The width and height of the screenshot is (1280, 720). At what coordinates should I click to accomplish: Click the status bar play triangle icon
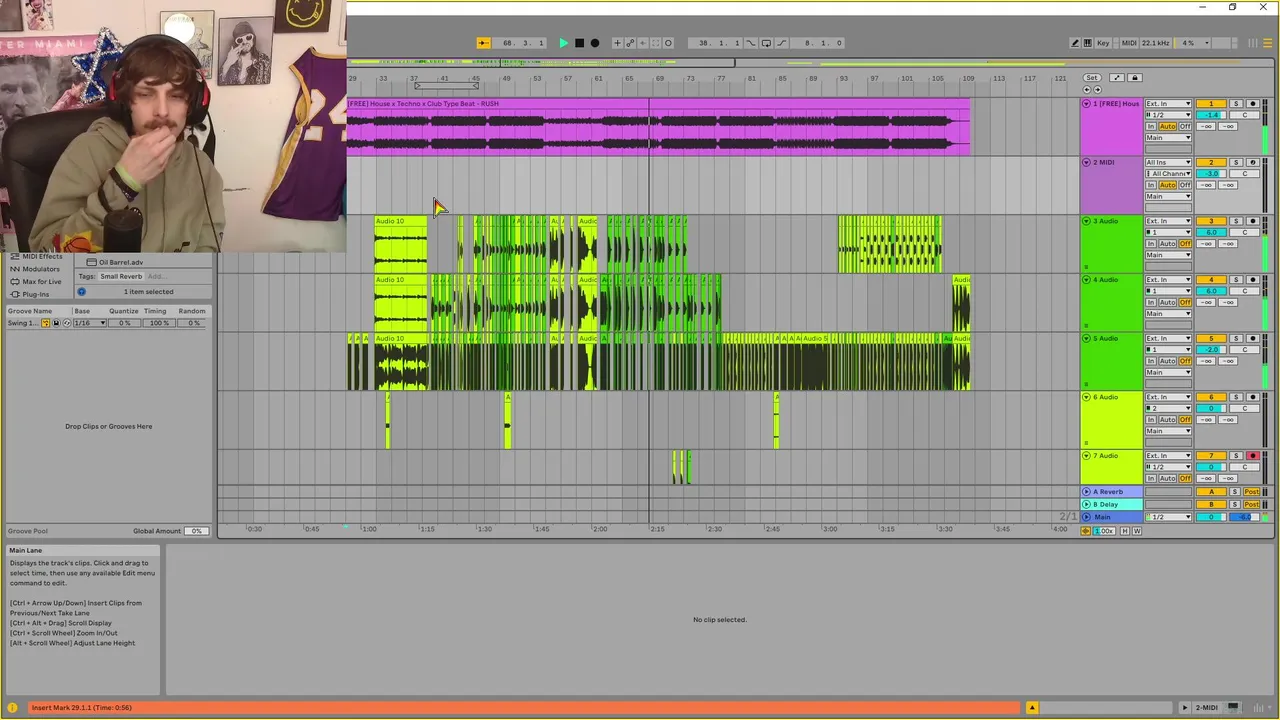click(1185, 708)
